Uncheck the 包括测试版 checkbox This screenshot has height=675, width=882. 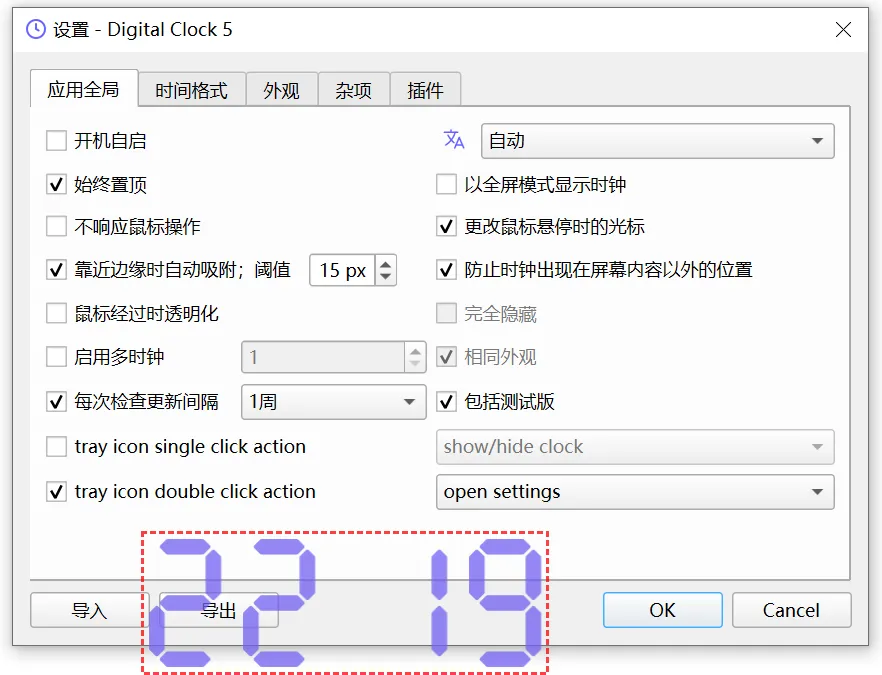[446, 402]
